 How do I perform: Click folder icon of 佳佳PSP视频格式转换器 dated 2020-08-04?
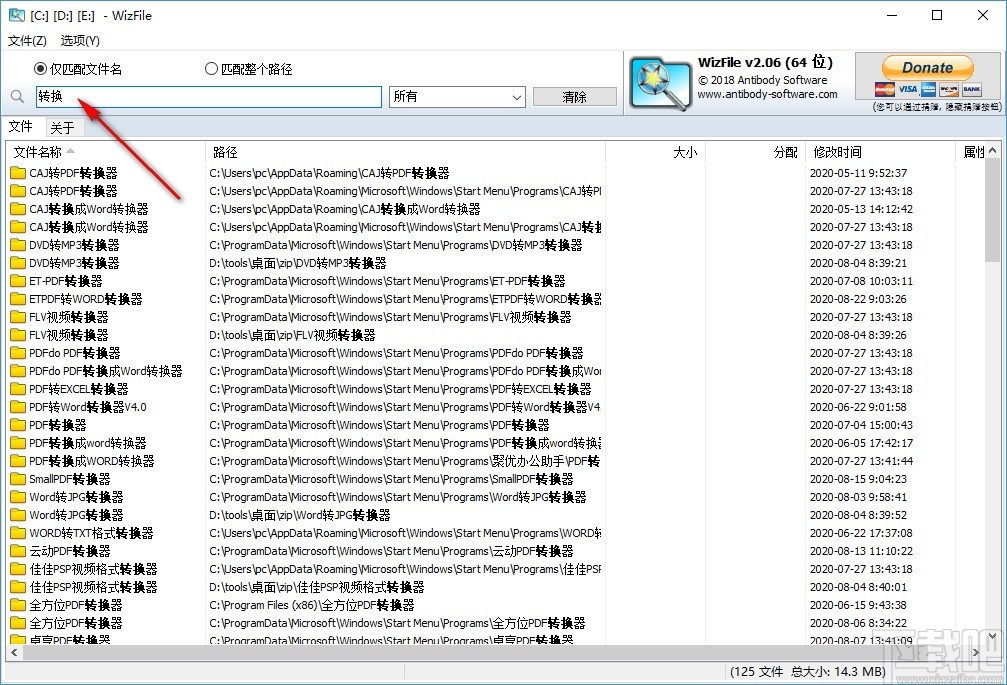[x=18, y=587]
